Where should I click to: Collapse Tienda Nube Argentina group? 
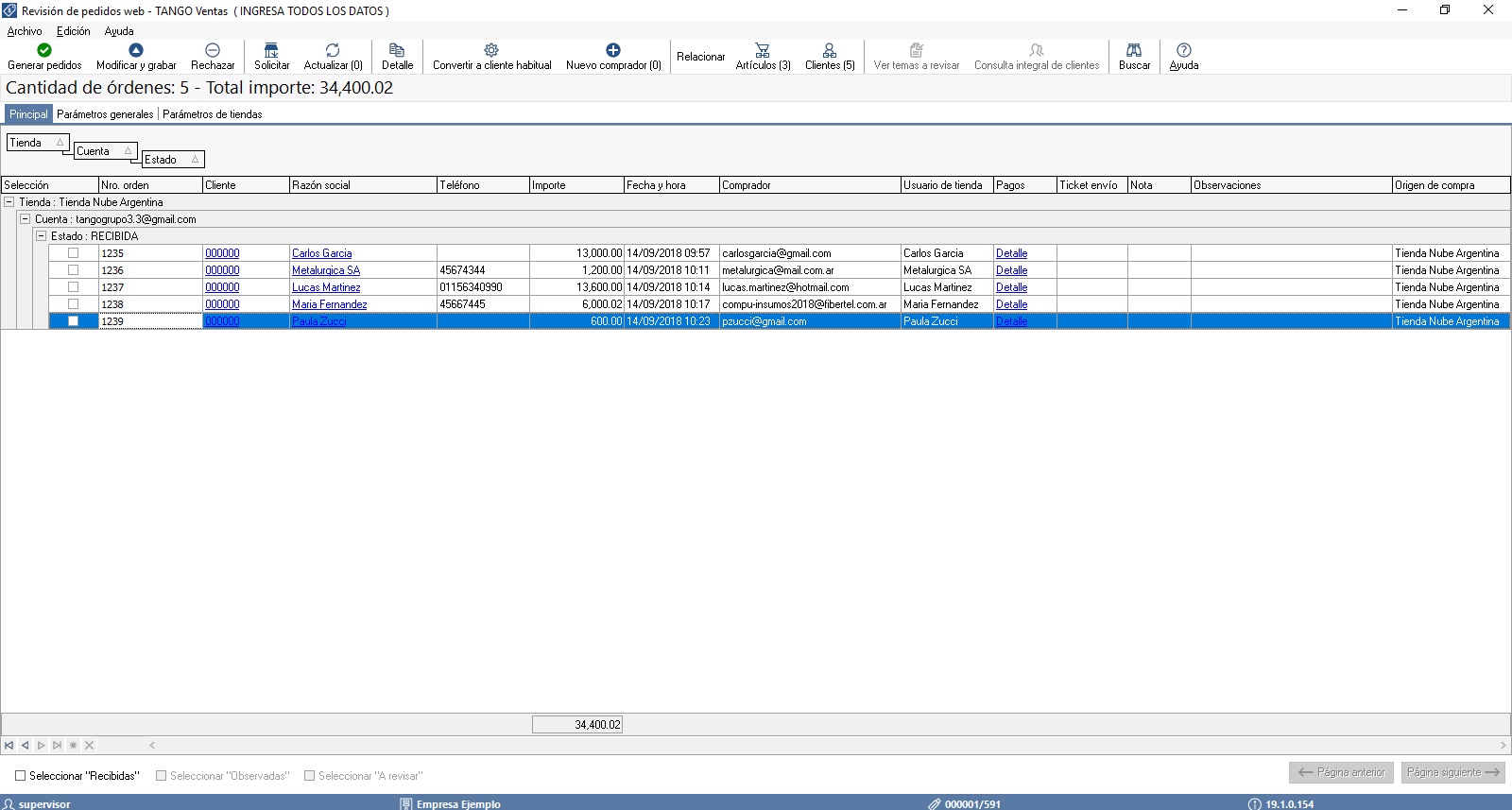9,202
